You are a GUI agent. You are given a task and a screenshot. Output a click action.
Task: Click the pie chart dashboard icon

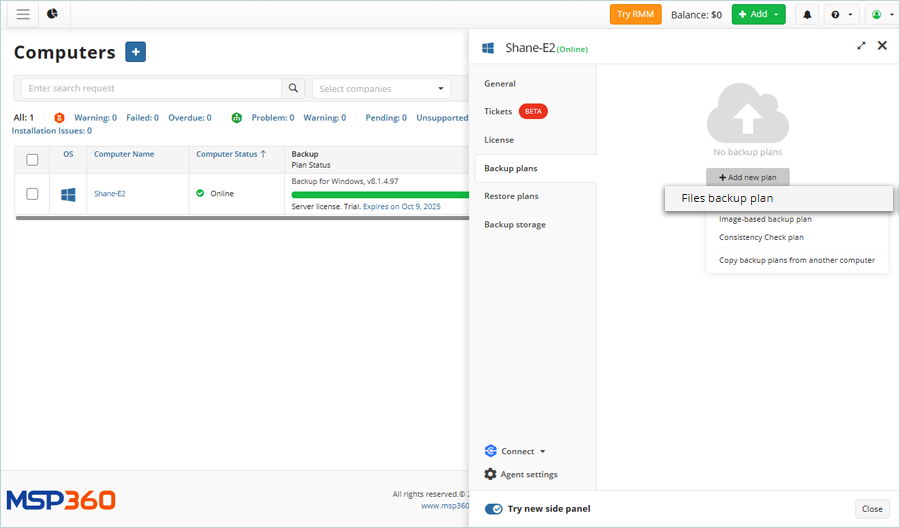coord(53,14)
